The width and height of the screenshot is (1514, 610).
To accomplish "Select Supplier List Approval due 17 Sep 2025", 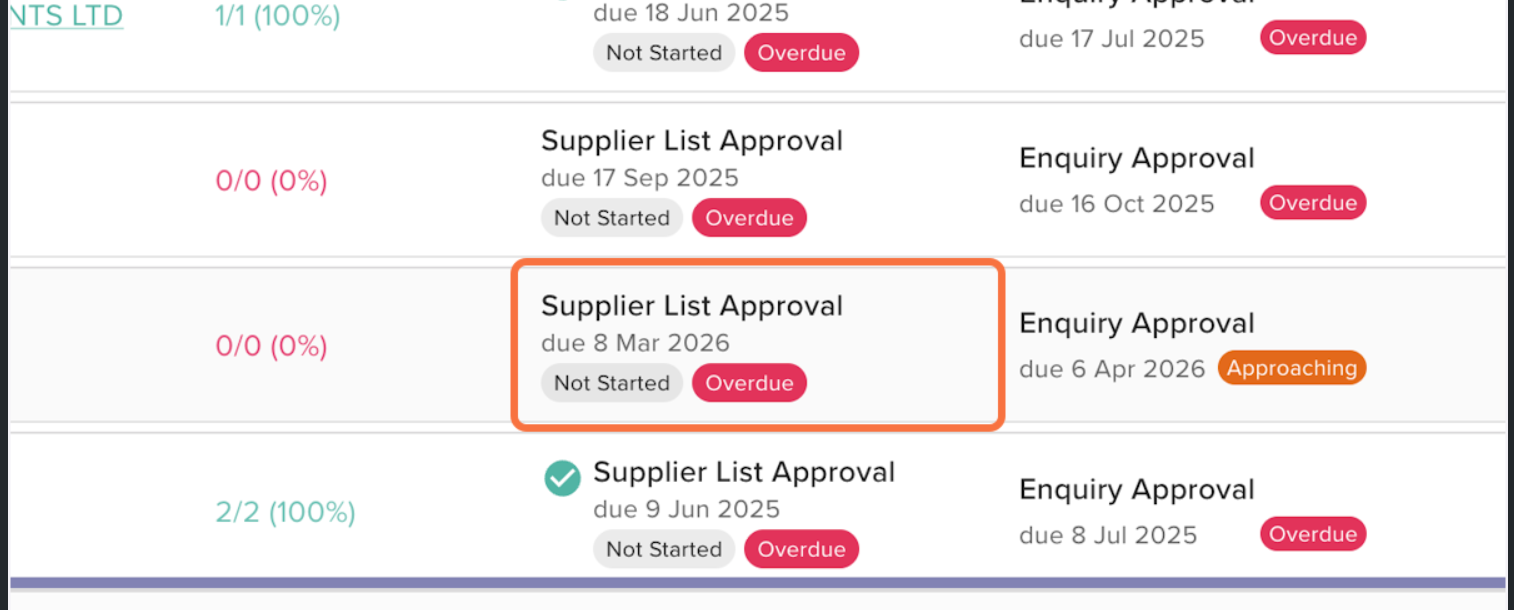I will point(691,141).
